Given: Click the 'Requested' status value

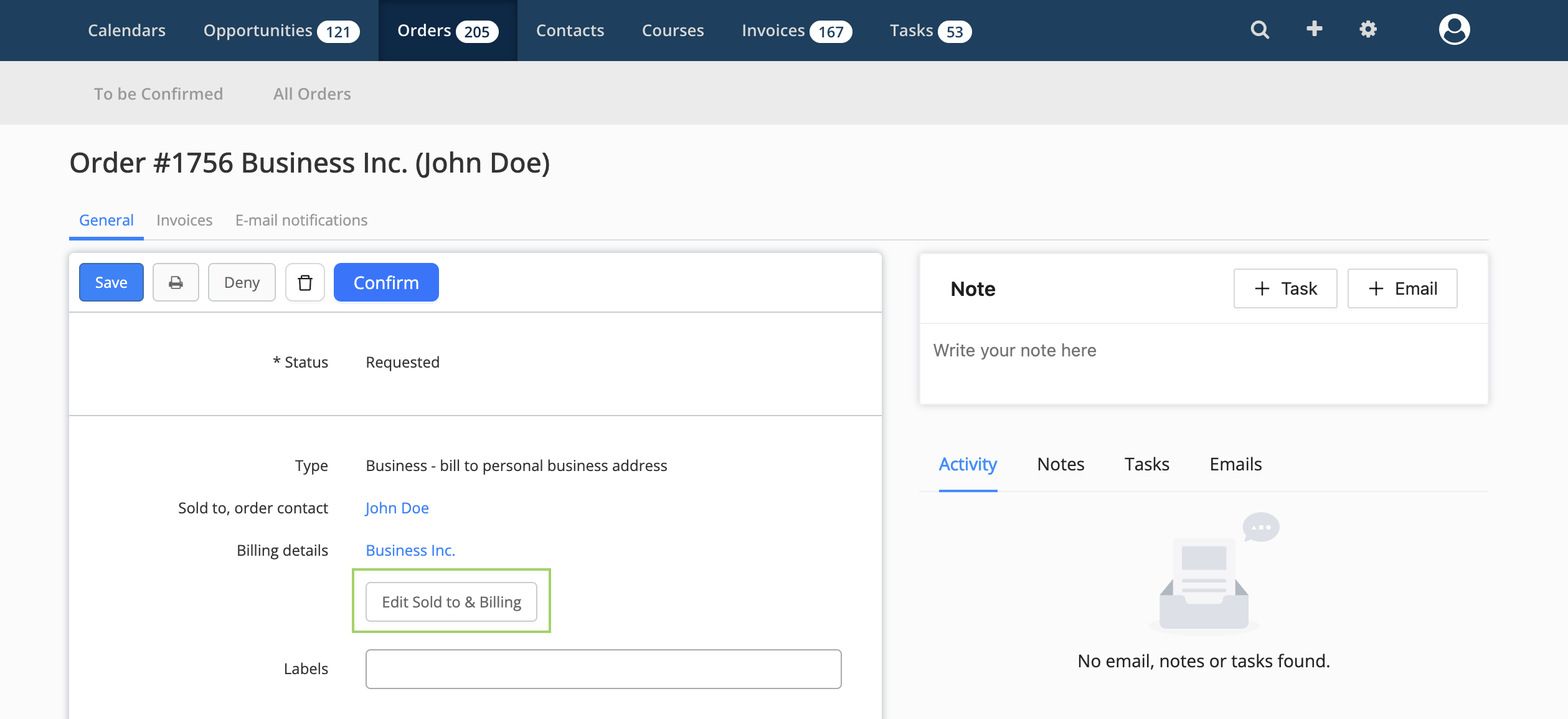Looking at the screenshot, I should (402, 362).
